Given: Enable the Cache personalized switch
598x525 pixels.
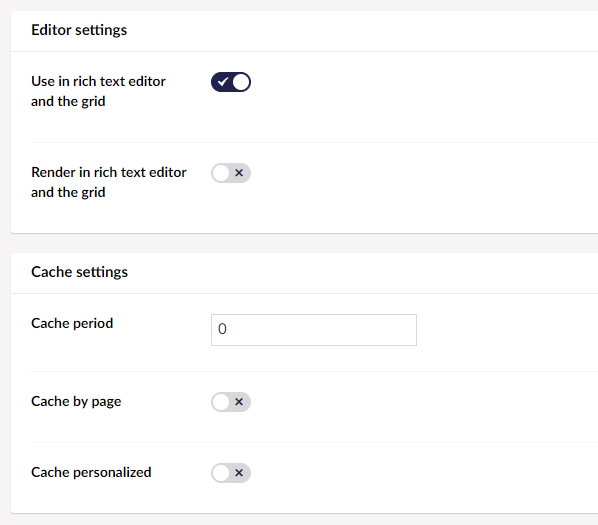Looking at the screenshot, I should click(x=231, y=473).
